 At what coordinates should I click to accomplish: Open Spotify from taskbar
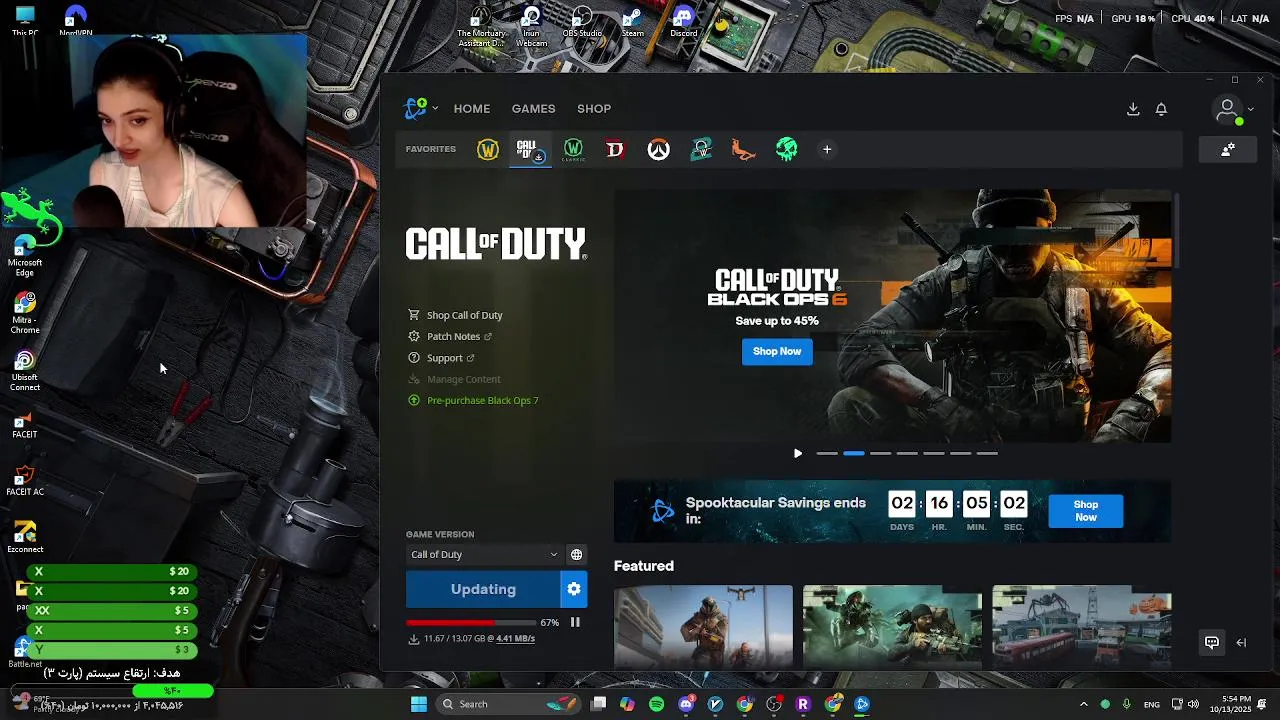656,704
